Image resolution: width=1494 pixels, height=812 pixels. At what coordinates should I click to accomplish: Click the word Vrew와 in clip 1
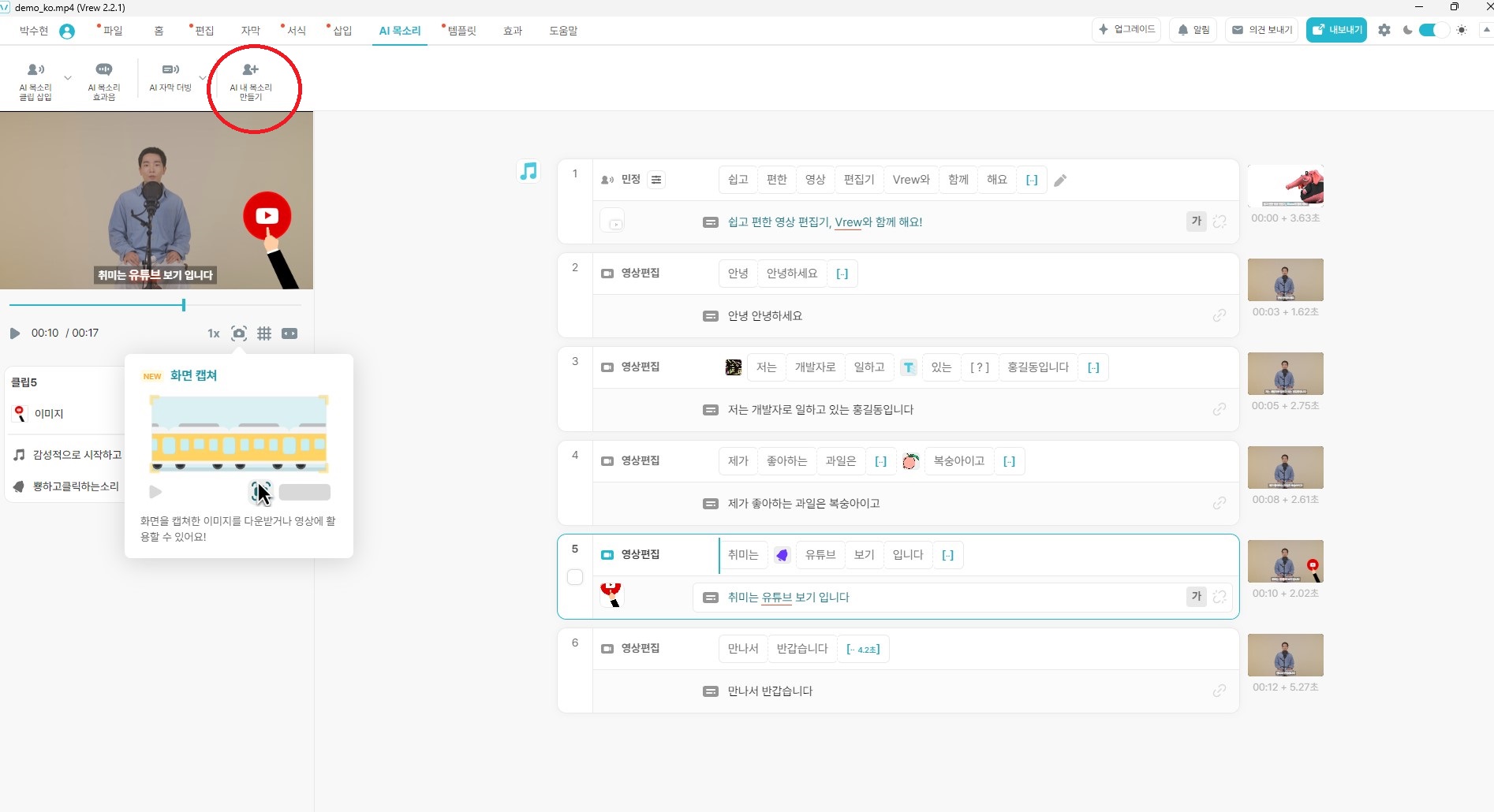911,180
